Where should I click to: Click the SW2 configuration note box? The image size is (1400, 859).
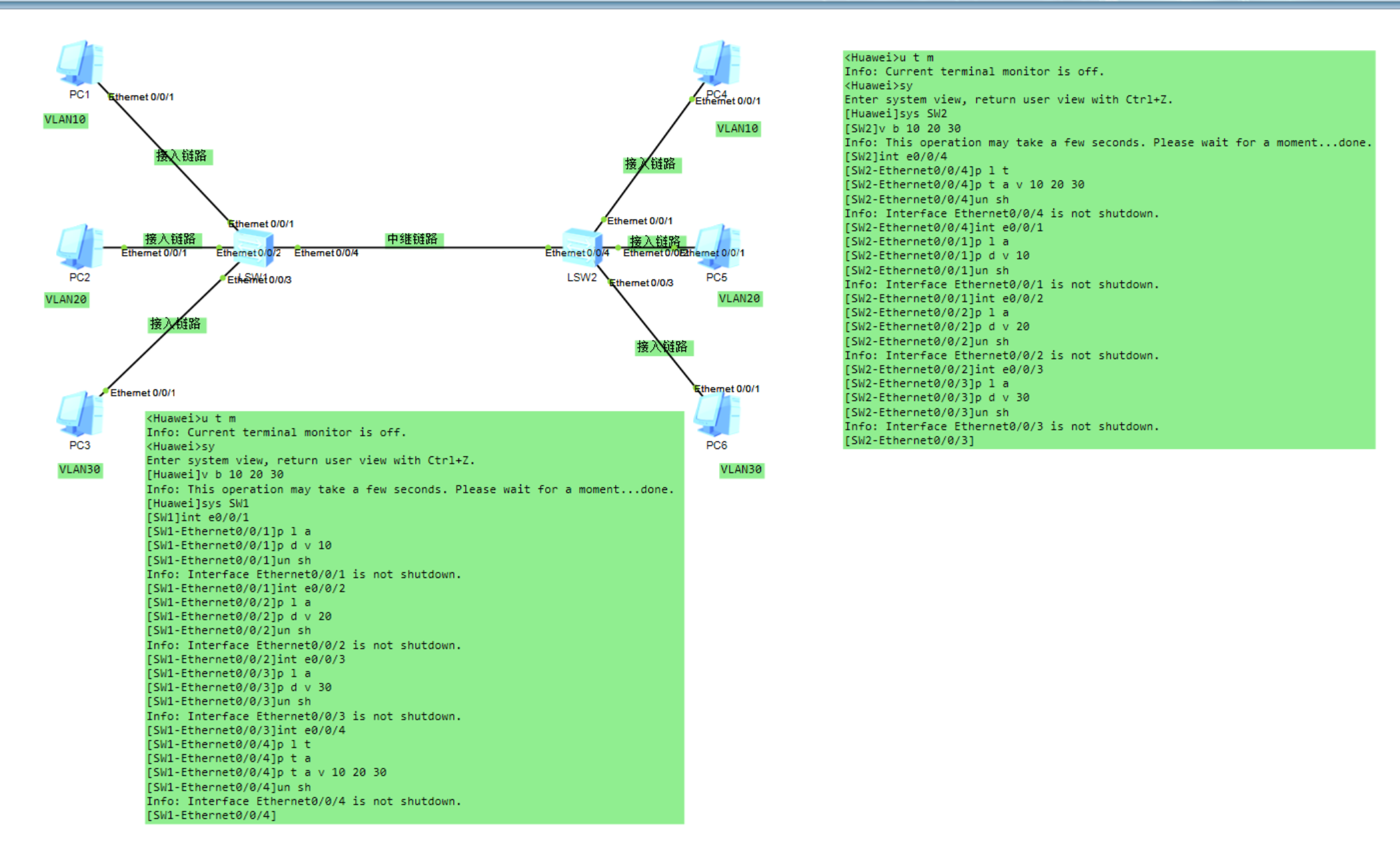(x=1109, y=249)
